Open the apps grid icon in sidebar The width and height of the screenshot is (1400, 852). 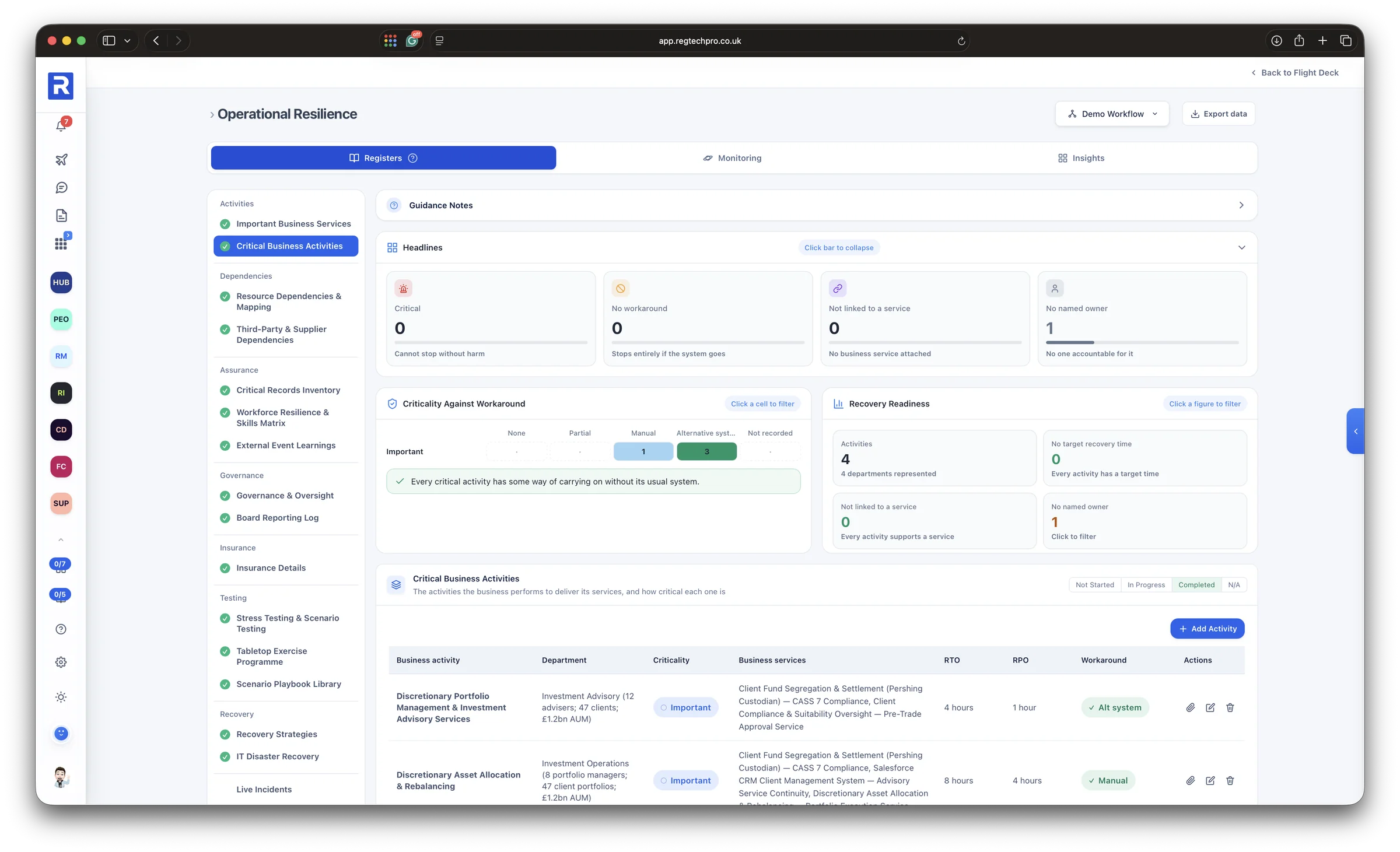61,243
